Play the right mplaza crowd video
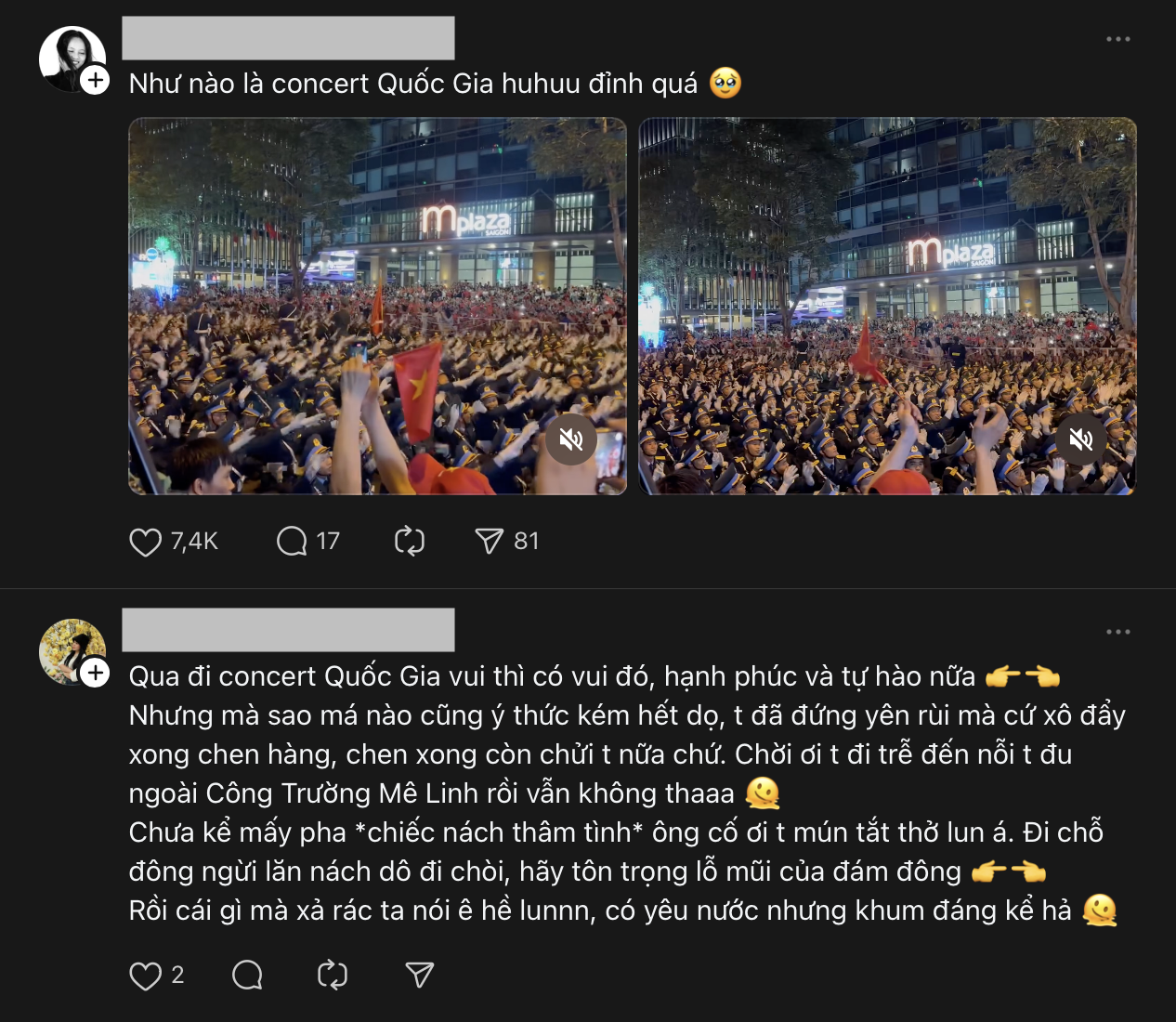Image resolution: width=1176 pixels, height=1022 pixels. (x=887, y=307)
